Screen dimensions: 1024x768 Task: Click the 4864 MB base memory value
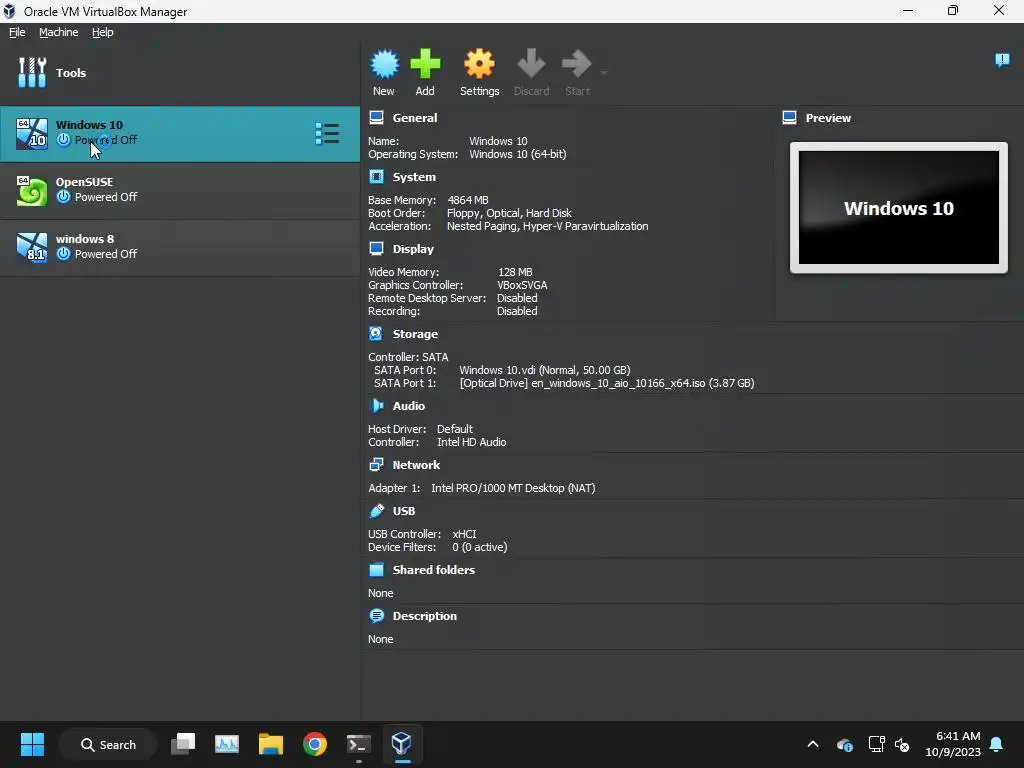pos(468,200)
